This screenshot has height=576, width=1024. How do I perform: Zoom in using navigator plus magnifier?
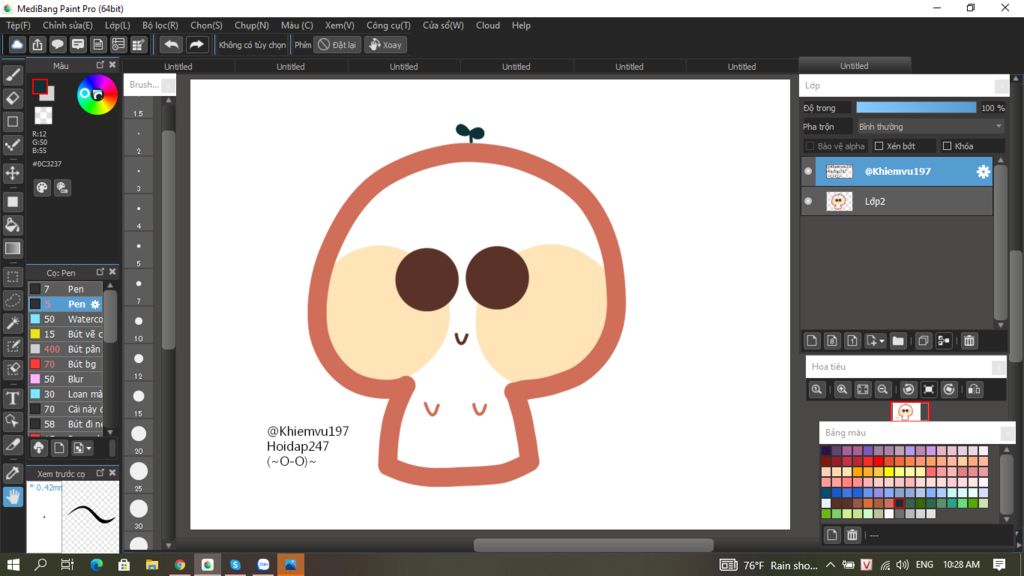(x=842, y=389)
